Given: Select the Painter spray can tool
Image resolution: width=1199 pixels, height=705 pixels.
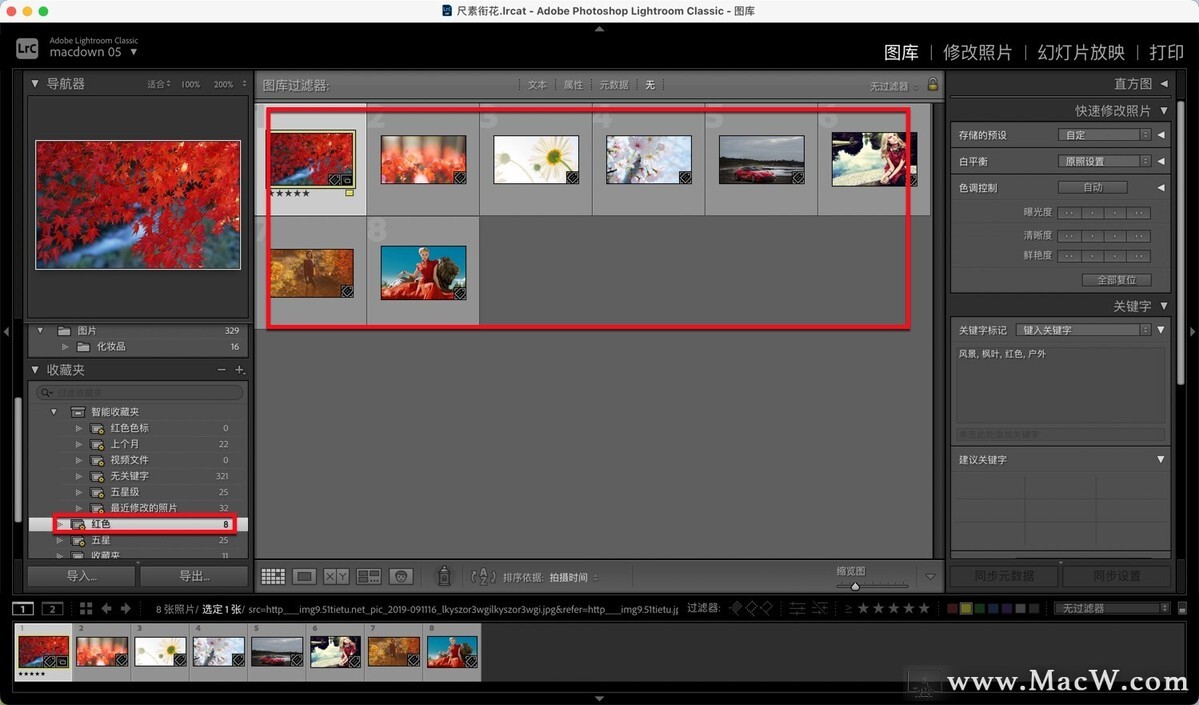Looking at the screenshot, I should (x=444, y=576).
